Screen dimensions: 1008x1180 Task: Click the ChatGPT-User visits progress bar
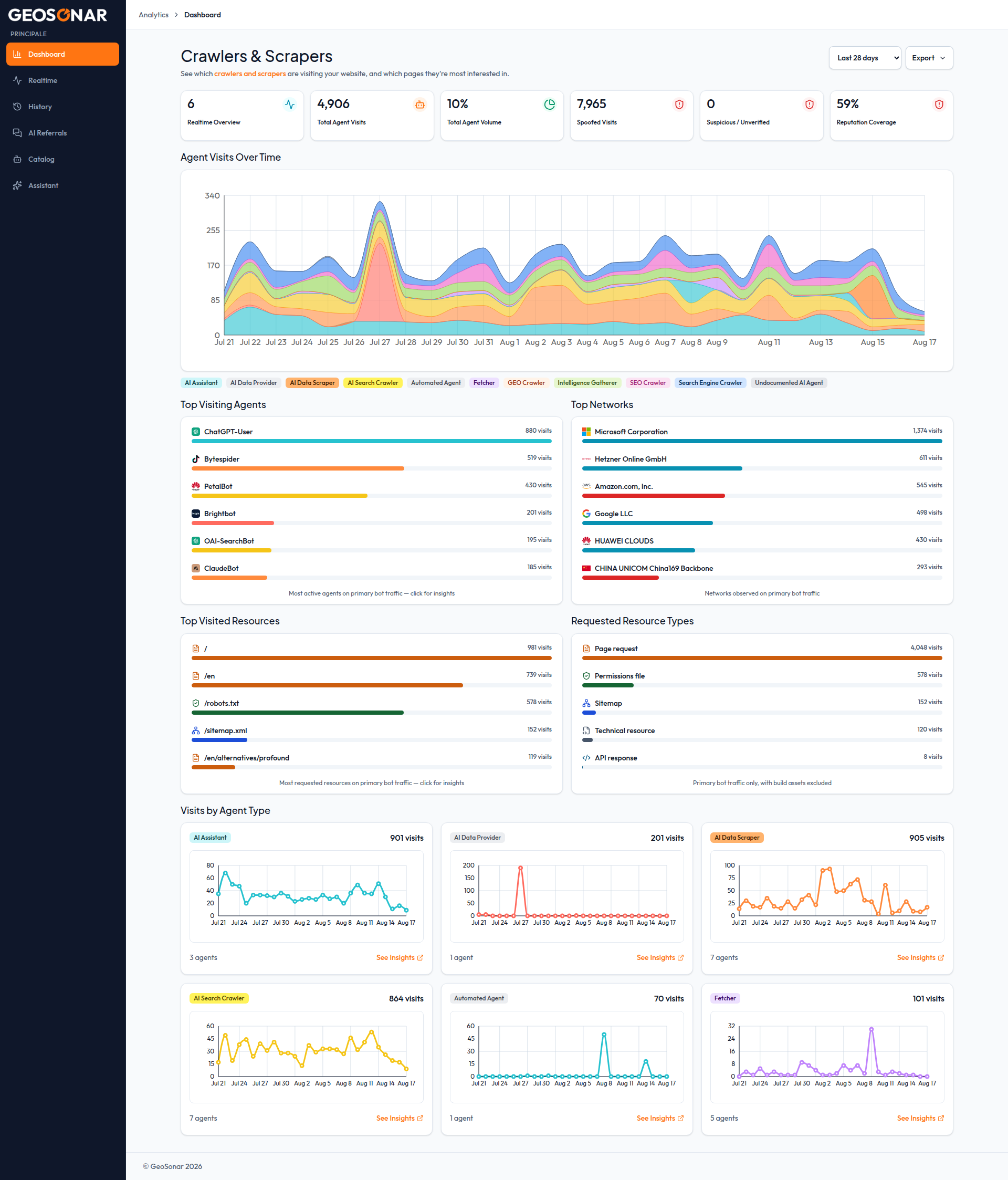coord(371,441)
